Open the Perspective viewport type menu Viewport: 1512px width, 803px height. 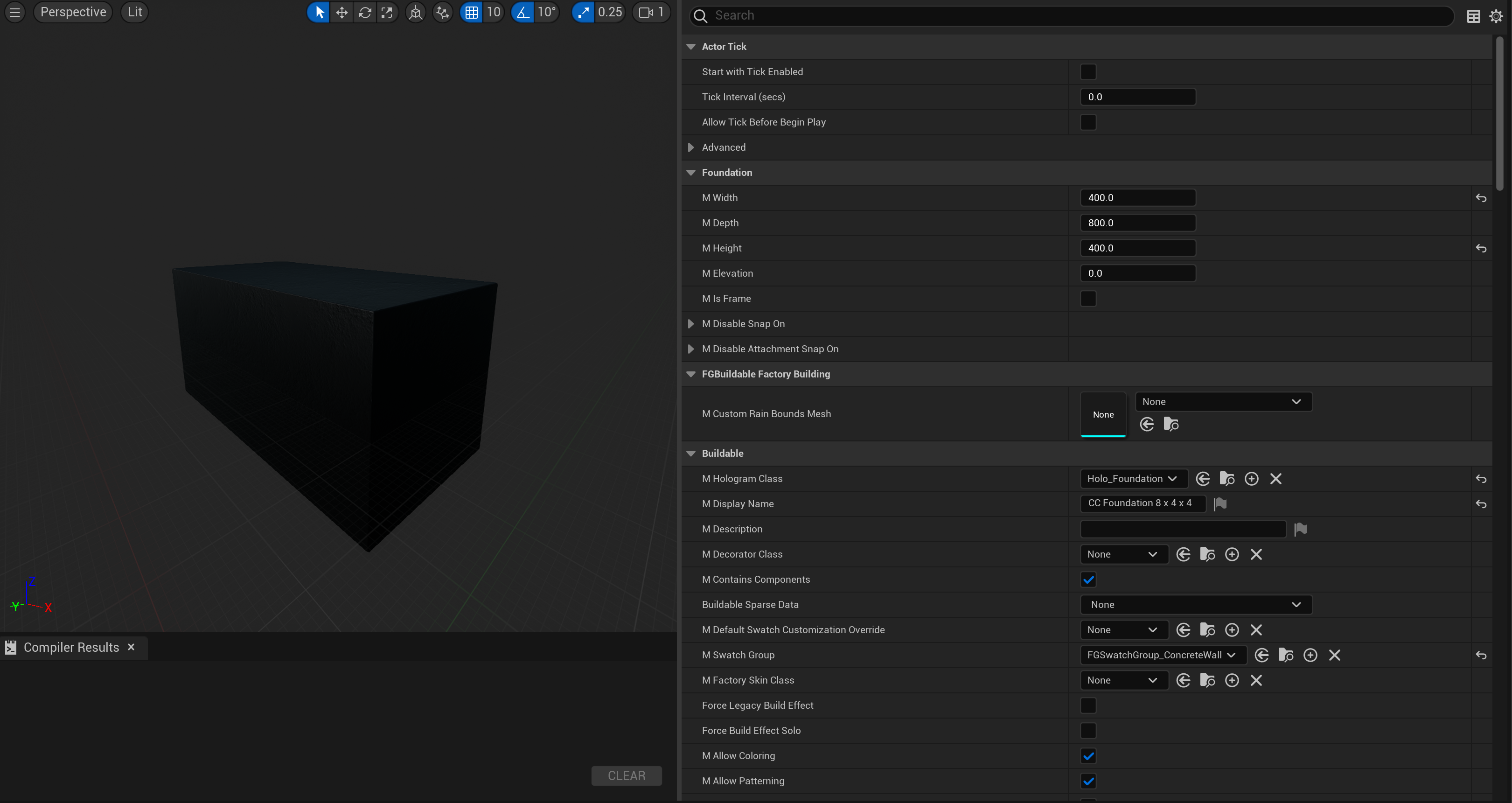point(73,12)
